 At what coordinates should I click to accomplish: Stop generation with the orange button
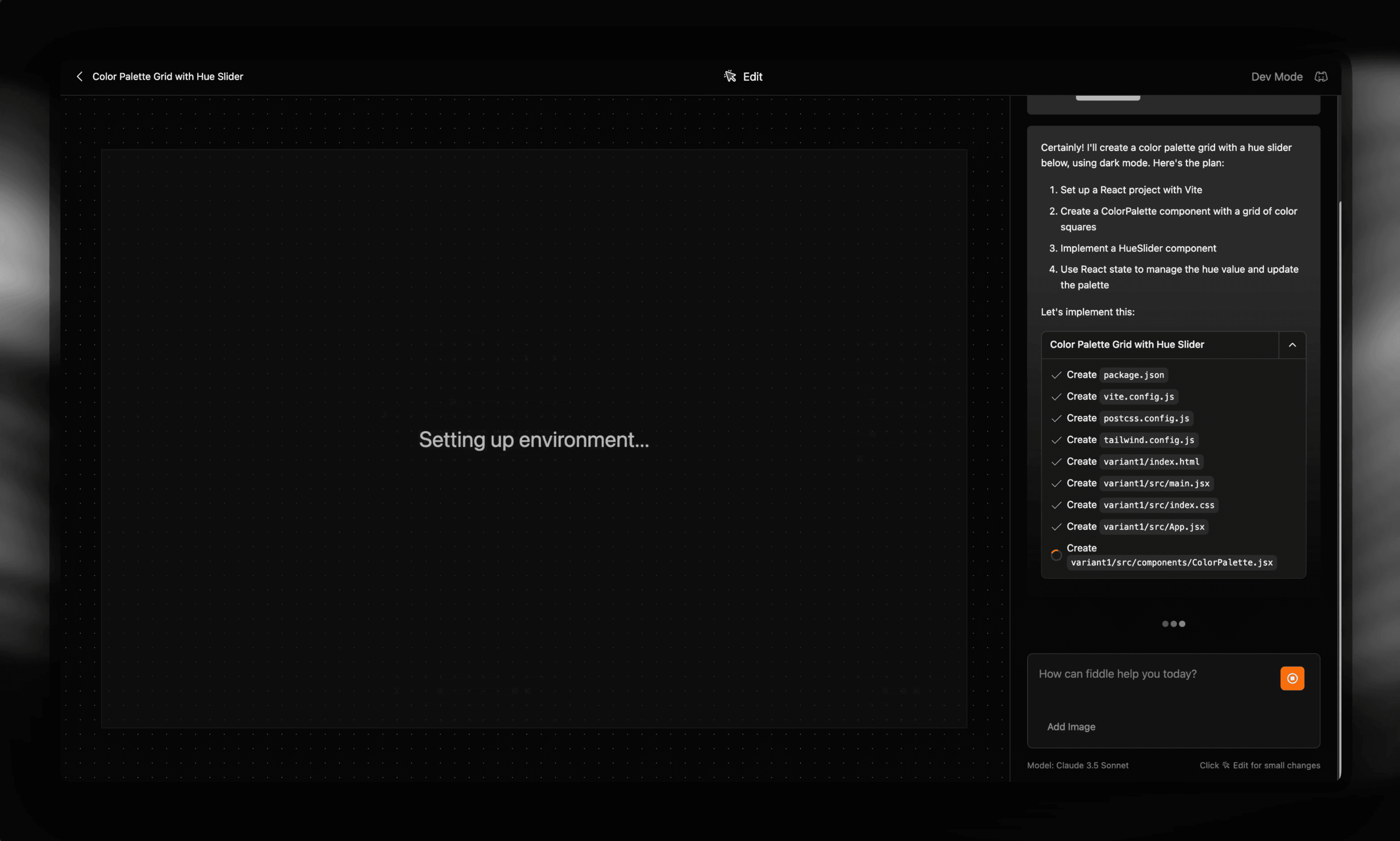coord(1292,678)
